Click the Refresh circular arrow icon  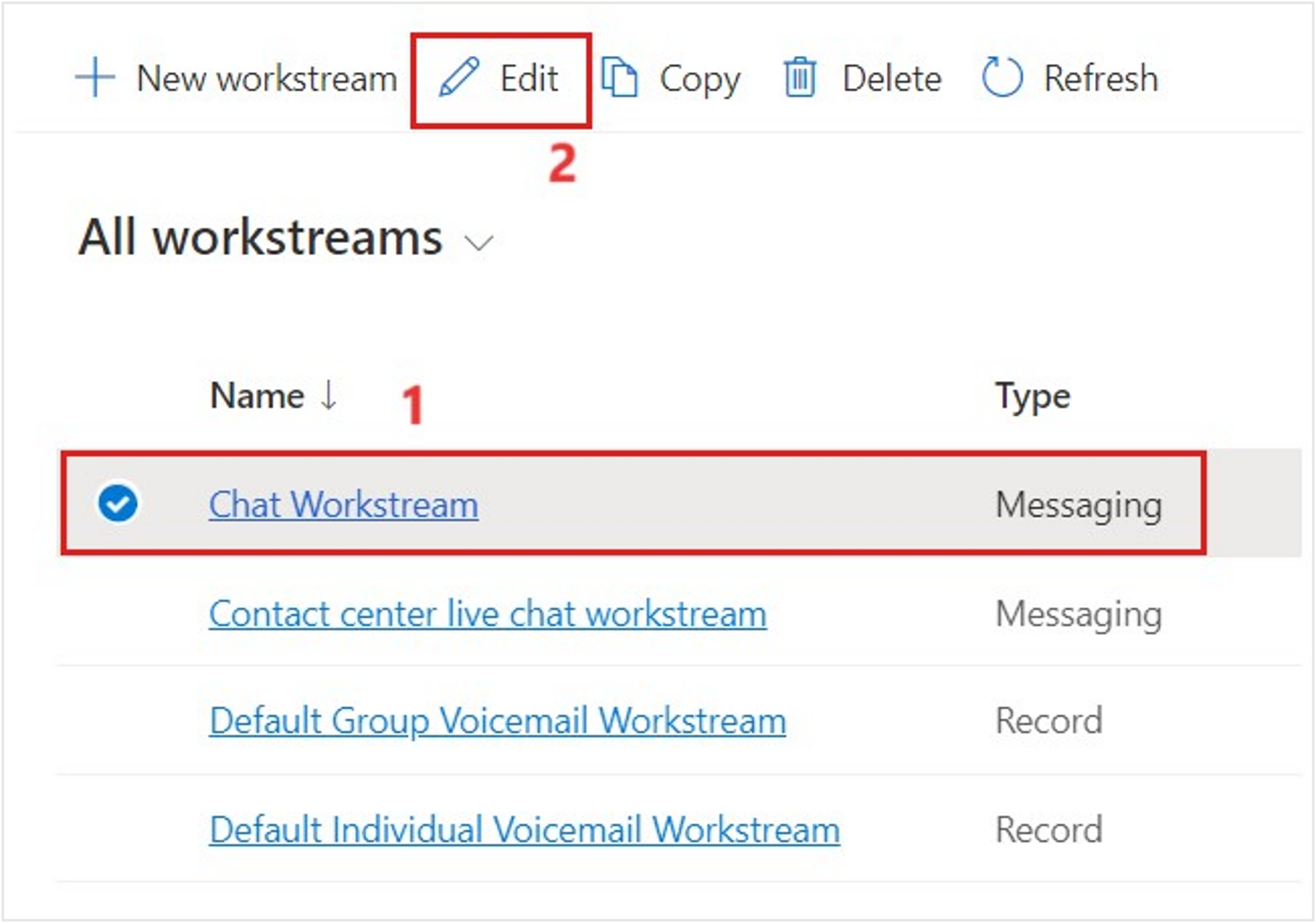point(1002,77)
